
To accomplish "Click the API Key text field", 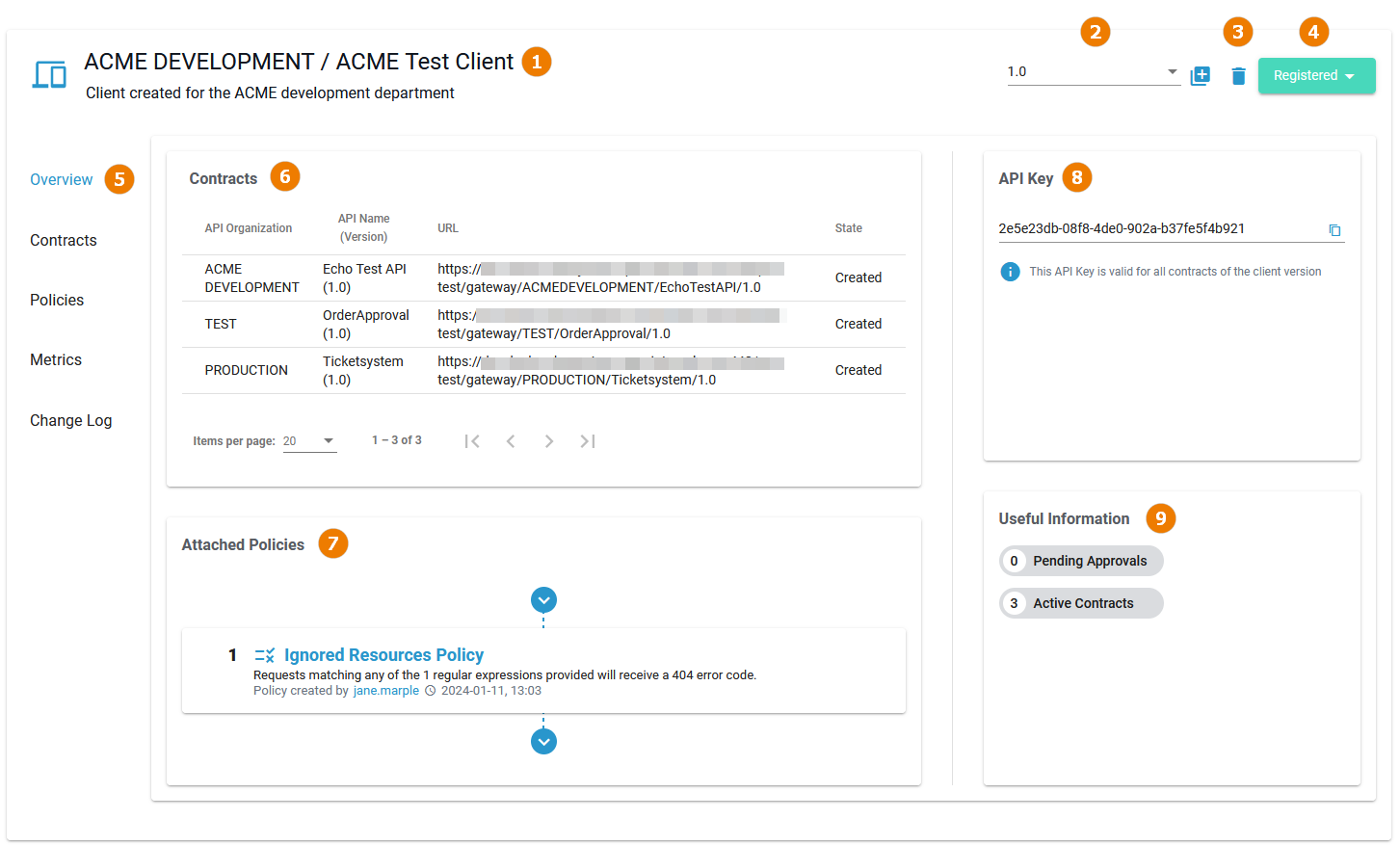I will click(1156, 229).
